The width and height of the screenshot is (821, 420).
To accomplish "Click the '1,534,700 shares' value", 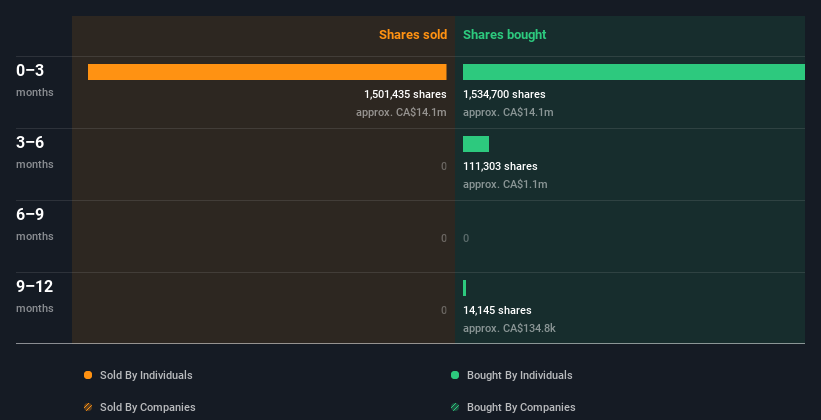I will [504, 94].
